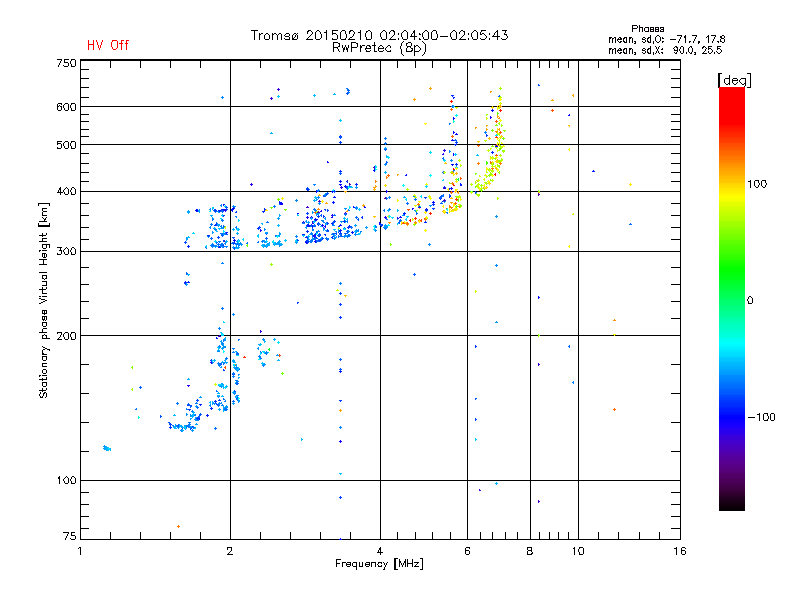Click the '200' height axis tick label
Screen dimensions: 800x600
coord(66,336)
